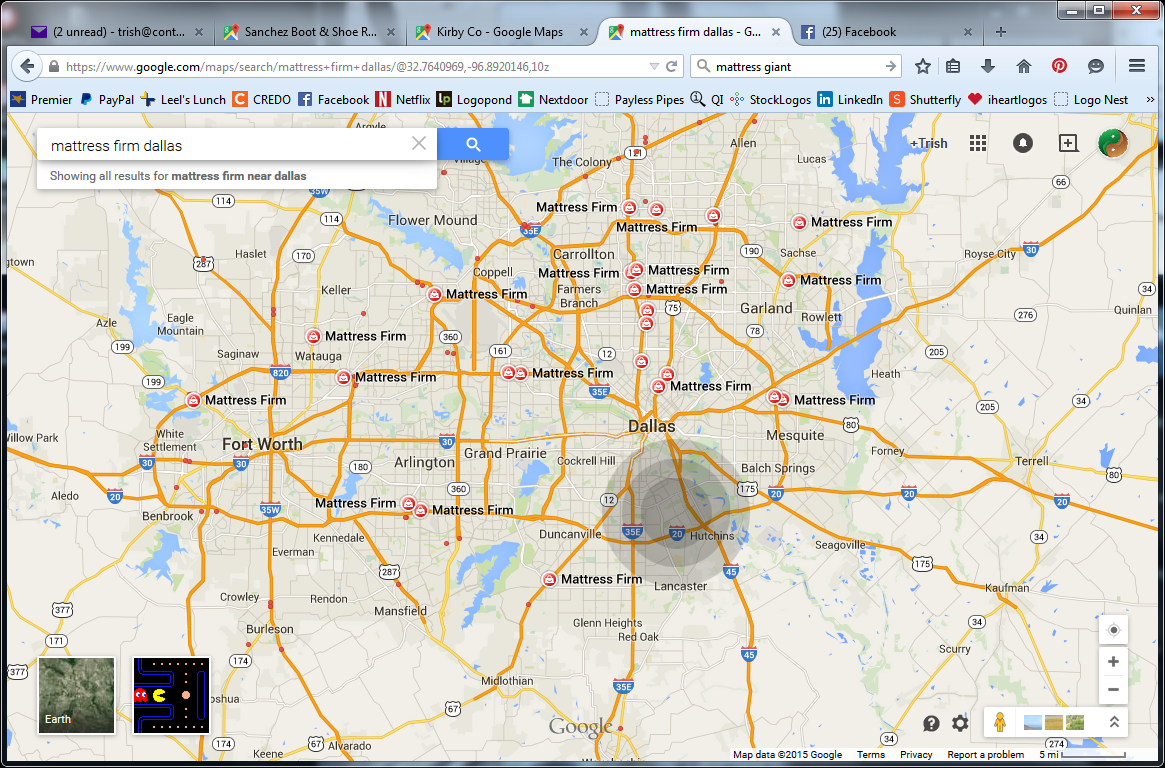This screenshot has width=1165, height=768.
Task: Clear the mattress firm dallas search
Action: (419, 143)
